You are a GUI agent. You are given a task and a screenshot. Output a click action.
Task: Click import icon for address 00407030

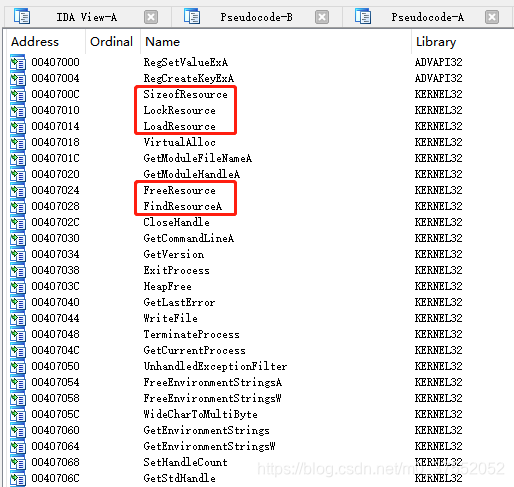click(x=18, y=238)
